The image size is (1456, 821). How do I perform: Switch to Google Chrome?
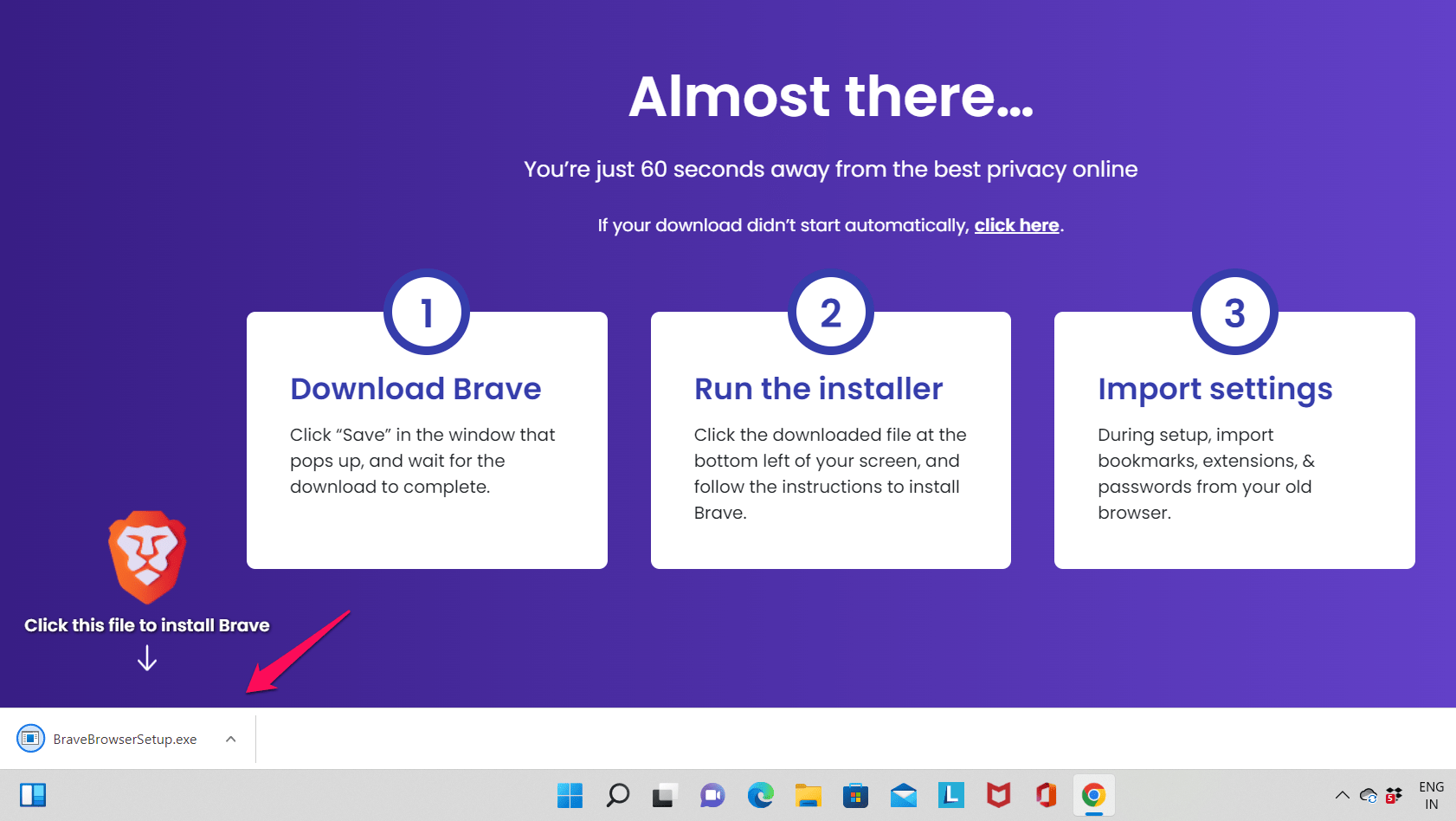tap(1092, 795)
